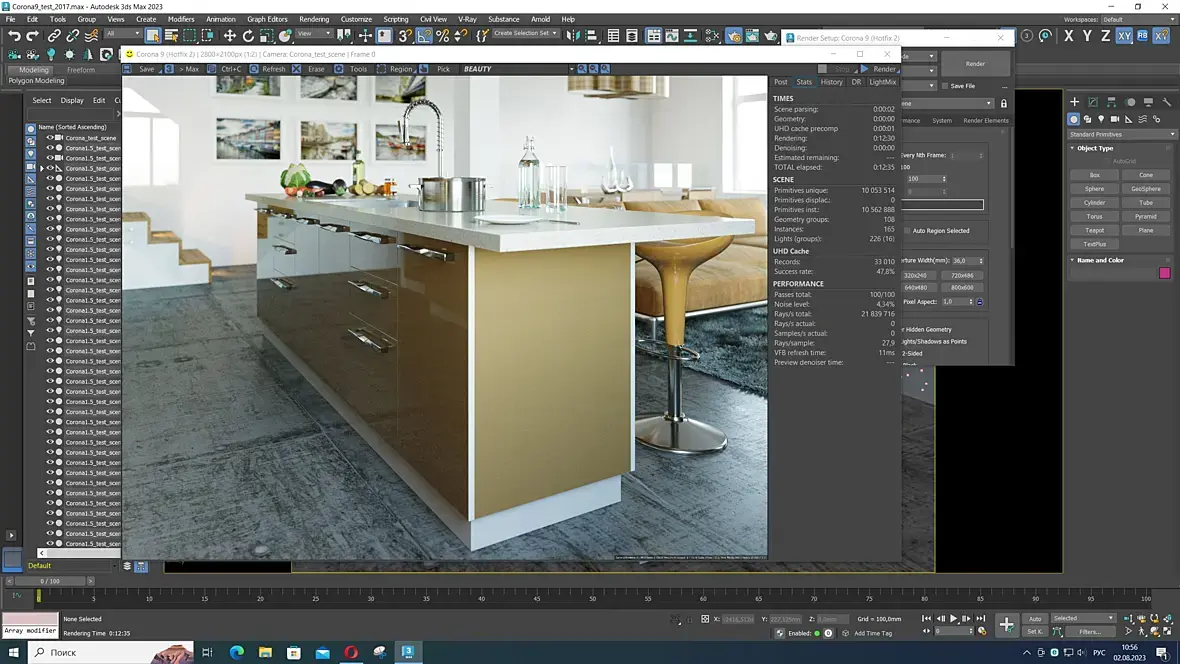This screenshot has height=664, width=1180.
Task: Open the Modify panel tab icon
Action: click(1093, 102)
